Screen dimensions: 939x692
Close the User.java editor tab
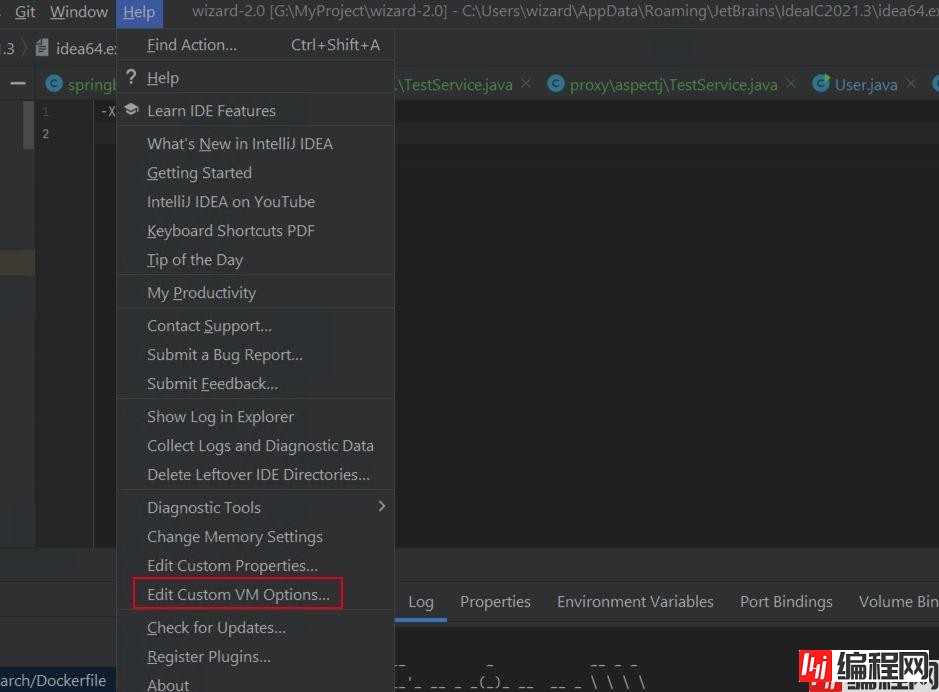910,84
